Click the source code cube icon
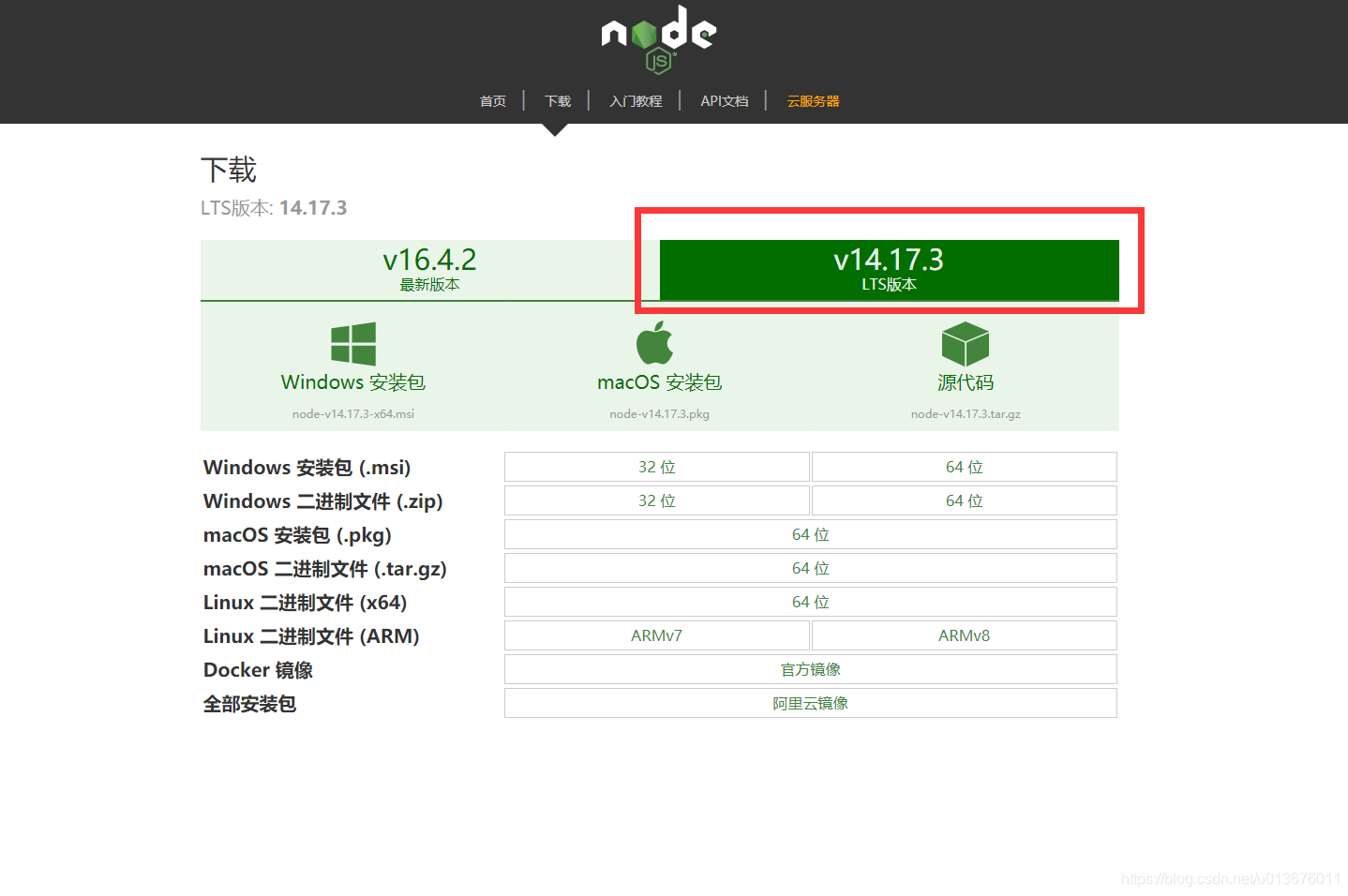The height and width of the screenshot is (896, 1348). pos(966,344)
